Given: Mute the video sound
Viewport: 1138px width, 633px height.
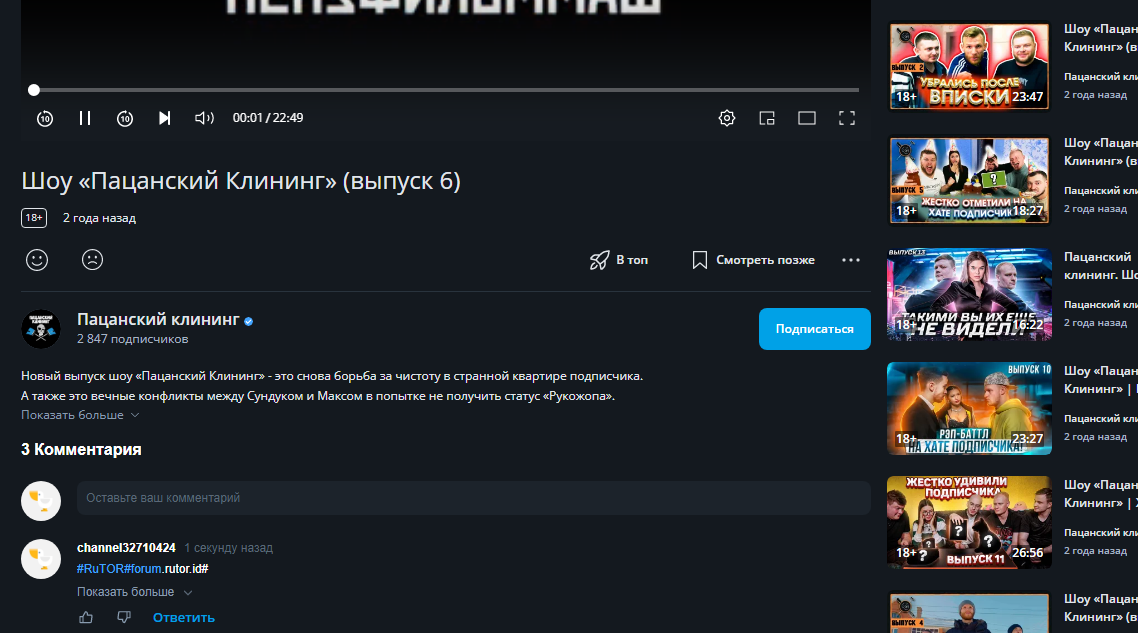Looking at the screenshot, I should click(x=204, y=118).
